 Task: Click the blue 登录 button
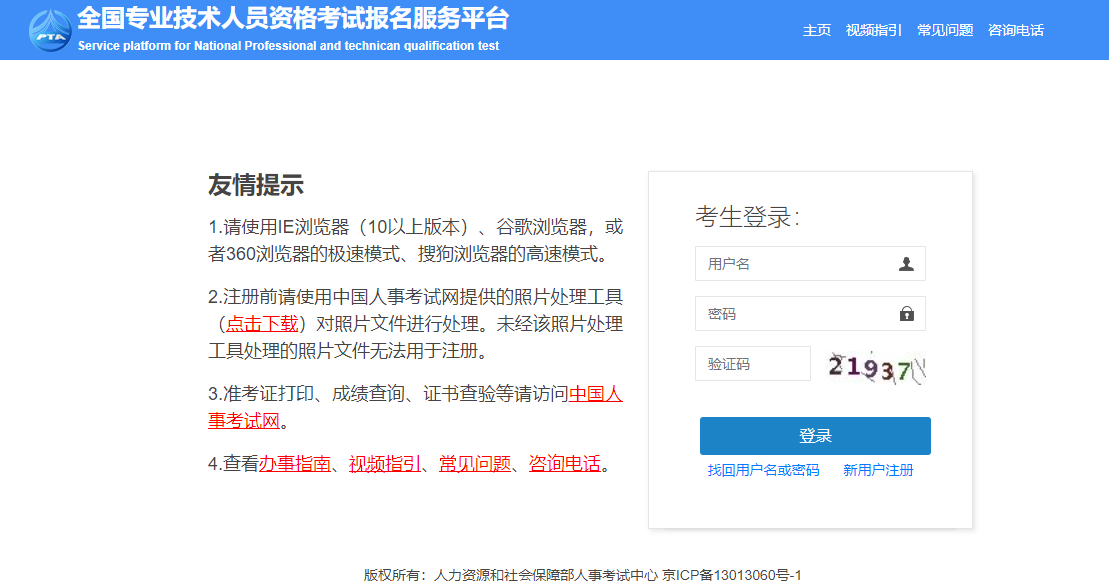click(815, 436)
